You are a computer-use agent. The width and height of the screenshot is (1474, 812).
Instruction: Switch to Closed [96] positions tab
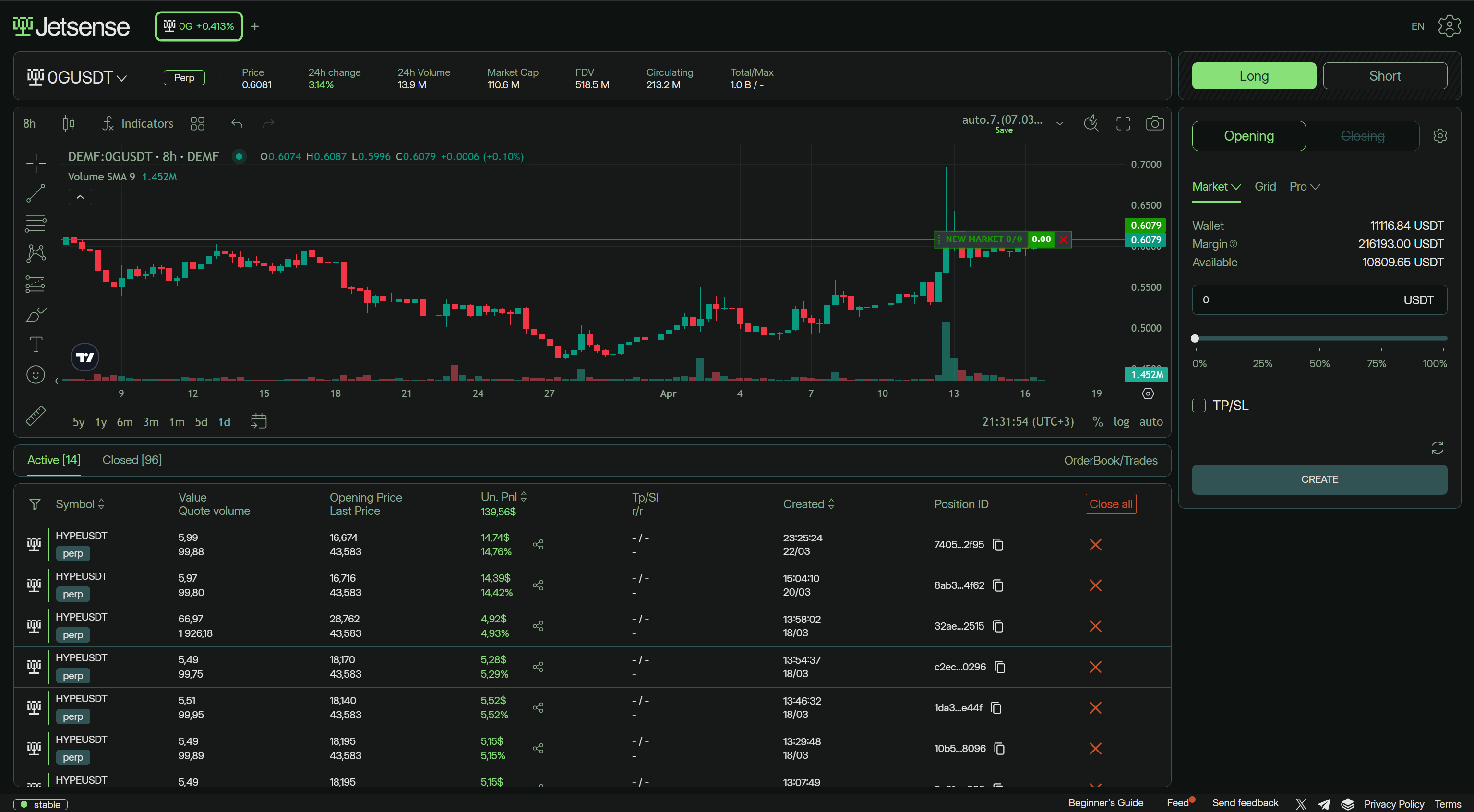[x=132, y=460]
